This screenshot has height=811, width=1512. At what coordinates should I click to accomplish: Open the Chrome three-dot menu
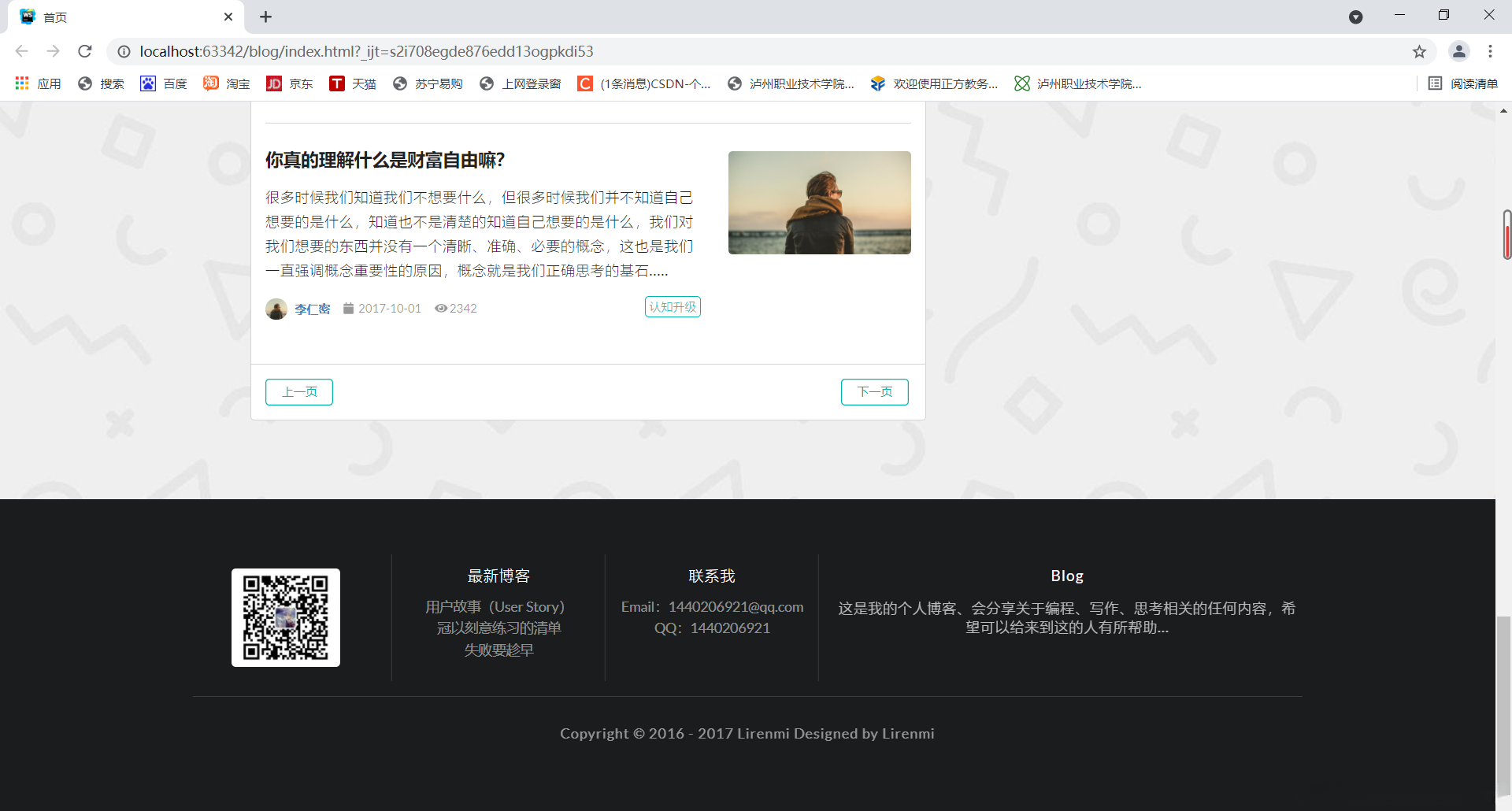pyautogui.click(x=1490, y=51)
